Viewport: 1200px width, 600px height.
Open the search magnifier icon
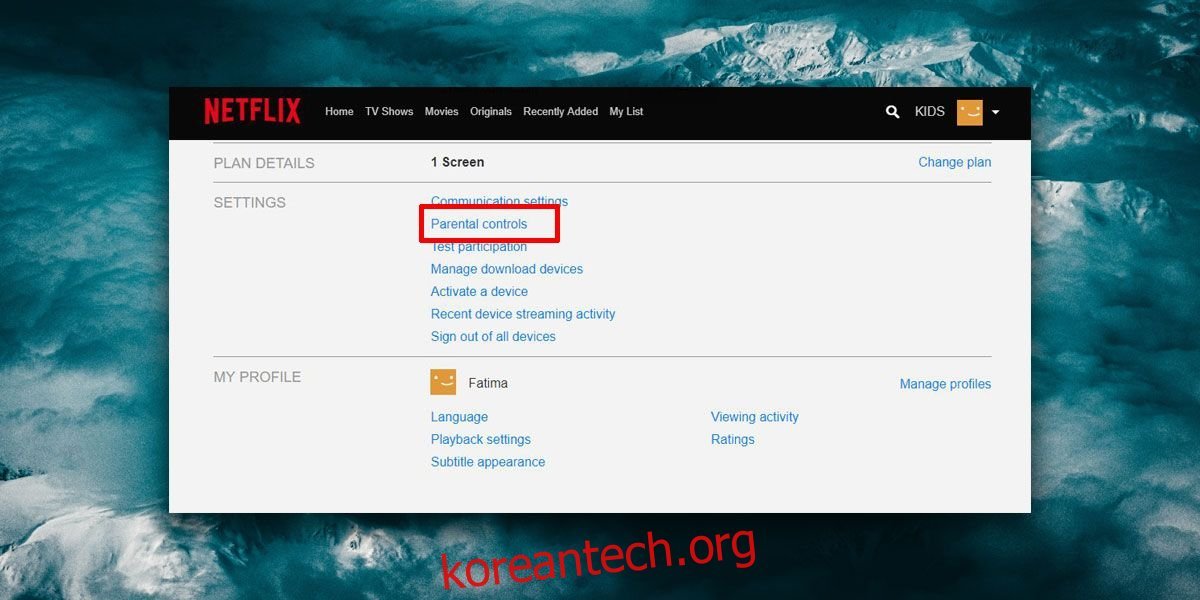click(893, 112)
